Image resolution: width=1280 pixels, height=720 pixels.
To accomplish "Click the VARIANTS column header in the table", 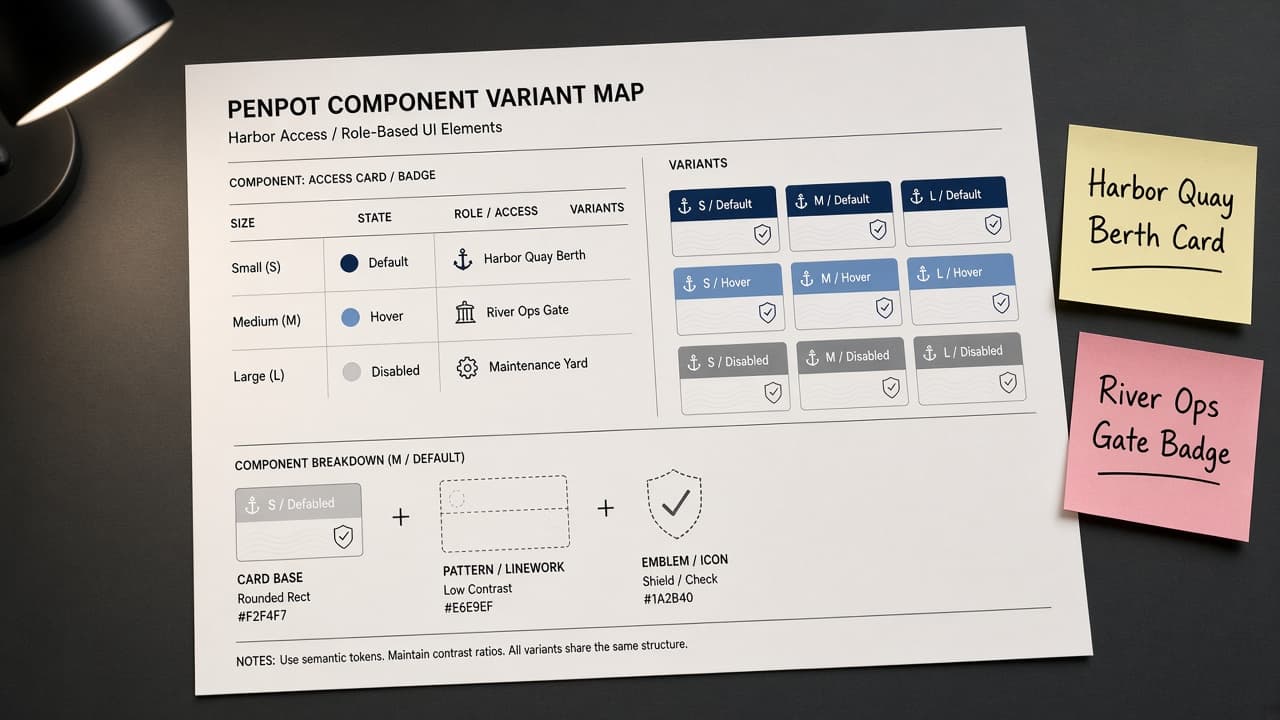I will (597, 208).
